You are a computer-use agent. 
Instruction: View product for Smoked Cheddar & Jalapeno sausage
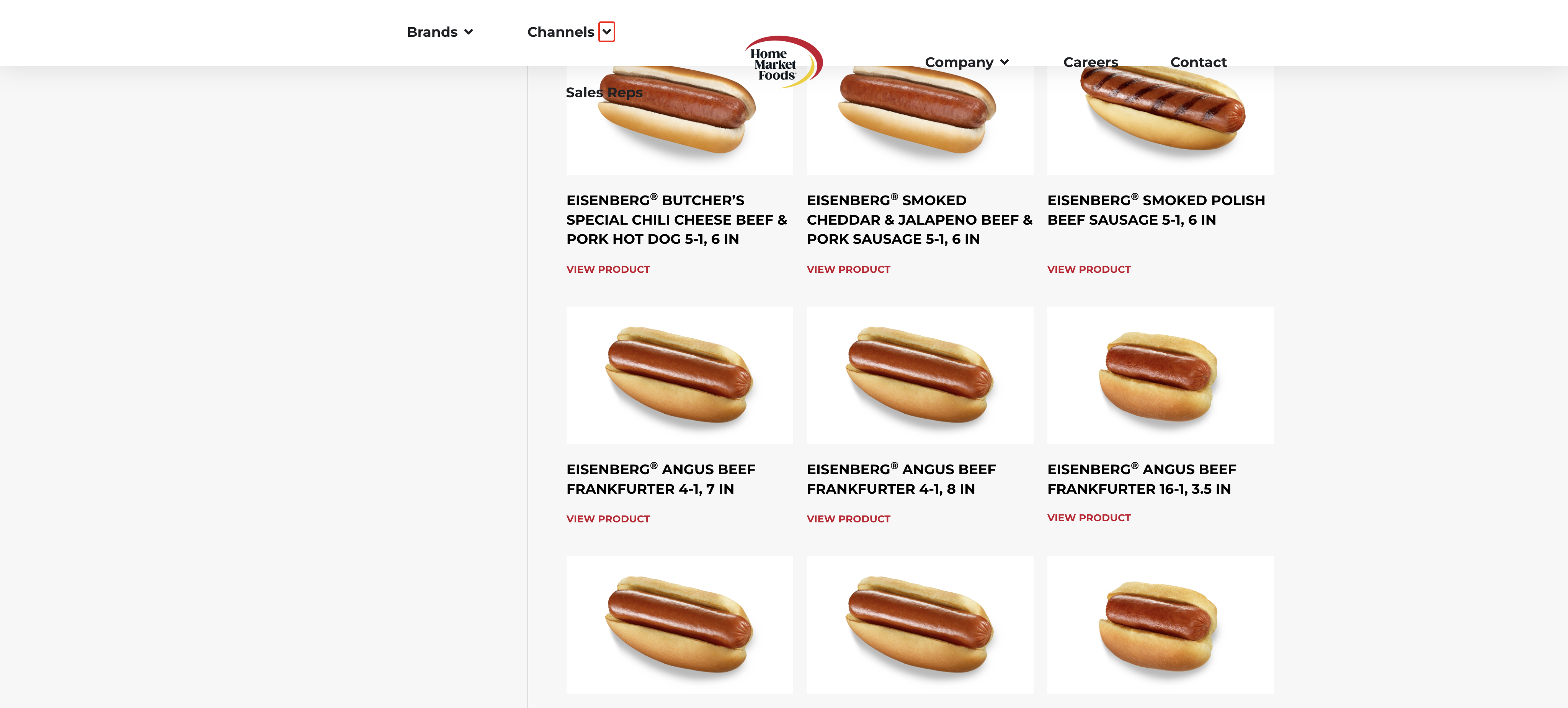[848, 269]
